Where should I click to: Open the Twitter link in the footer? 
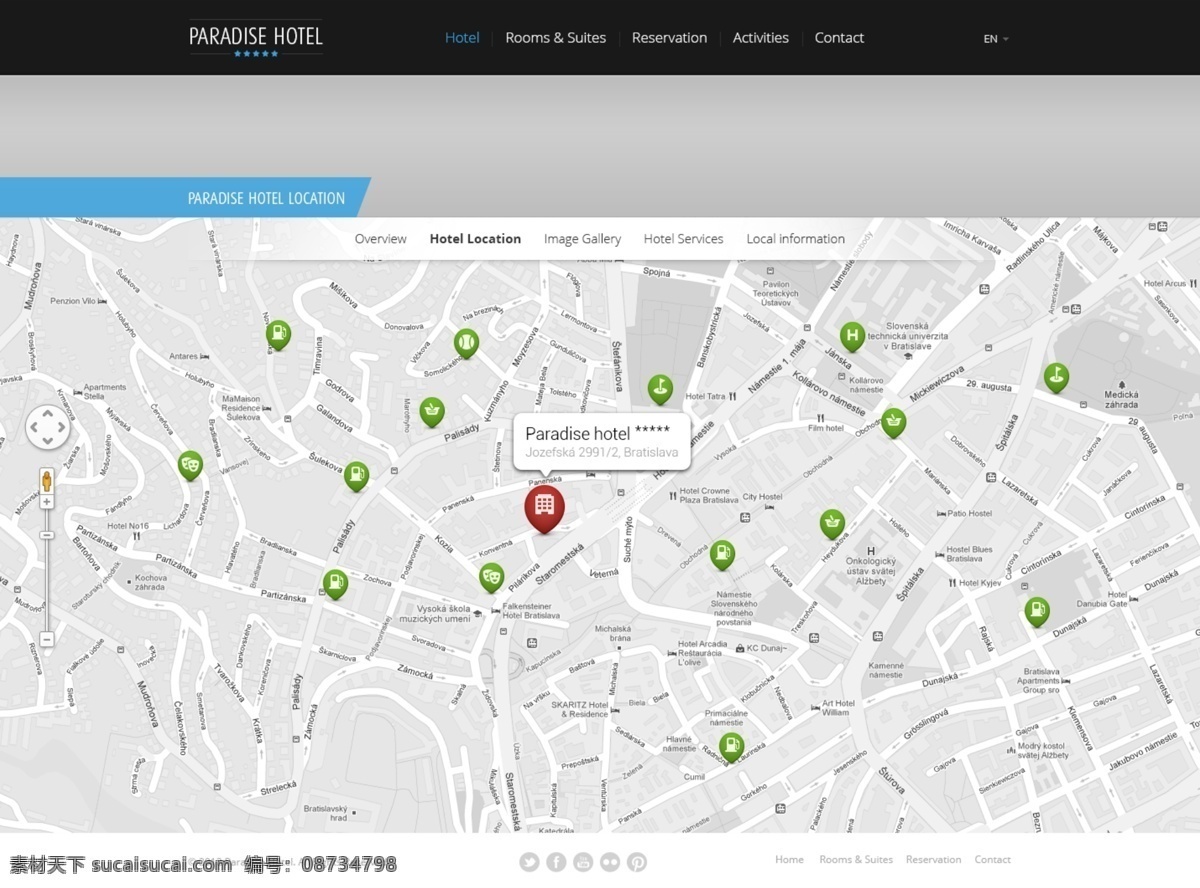pyautogui.click(x=529, y=862)
